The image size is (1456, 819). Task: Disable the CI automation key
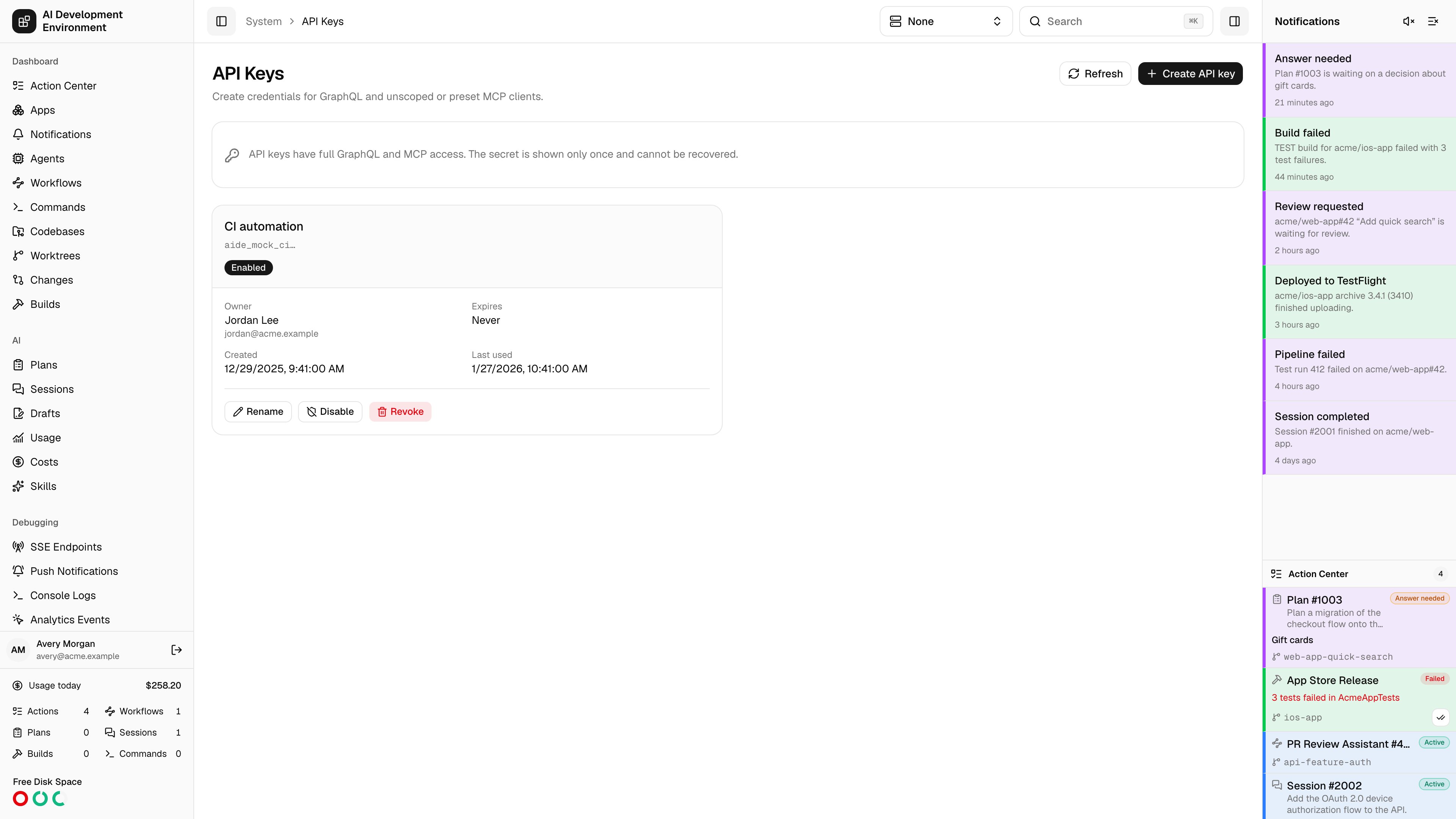coord(330,411)
